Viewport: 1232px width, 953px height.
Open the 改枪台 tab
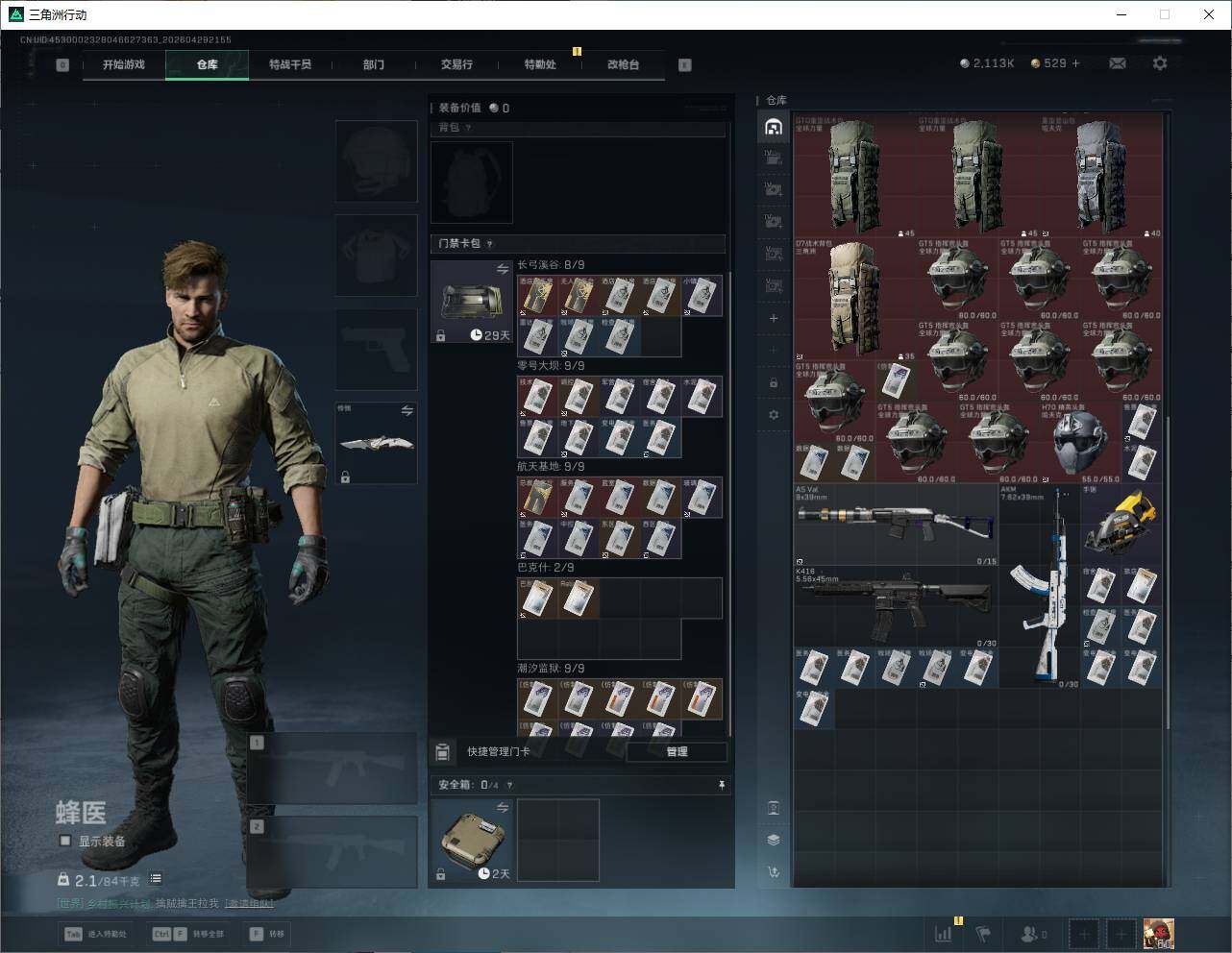tap(623, 64)
